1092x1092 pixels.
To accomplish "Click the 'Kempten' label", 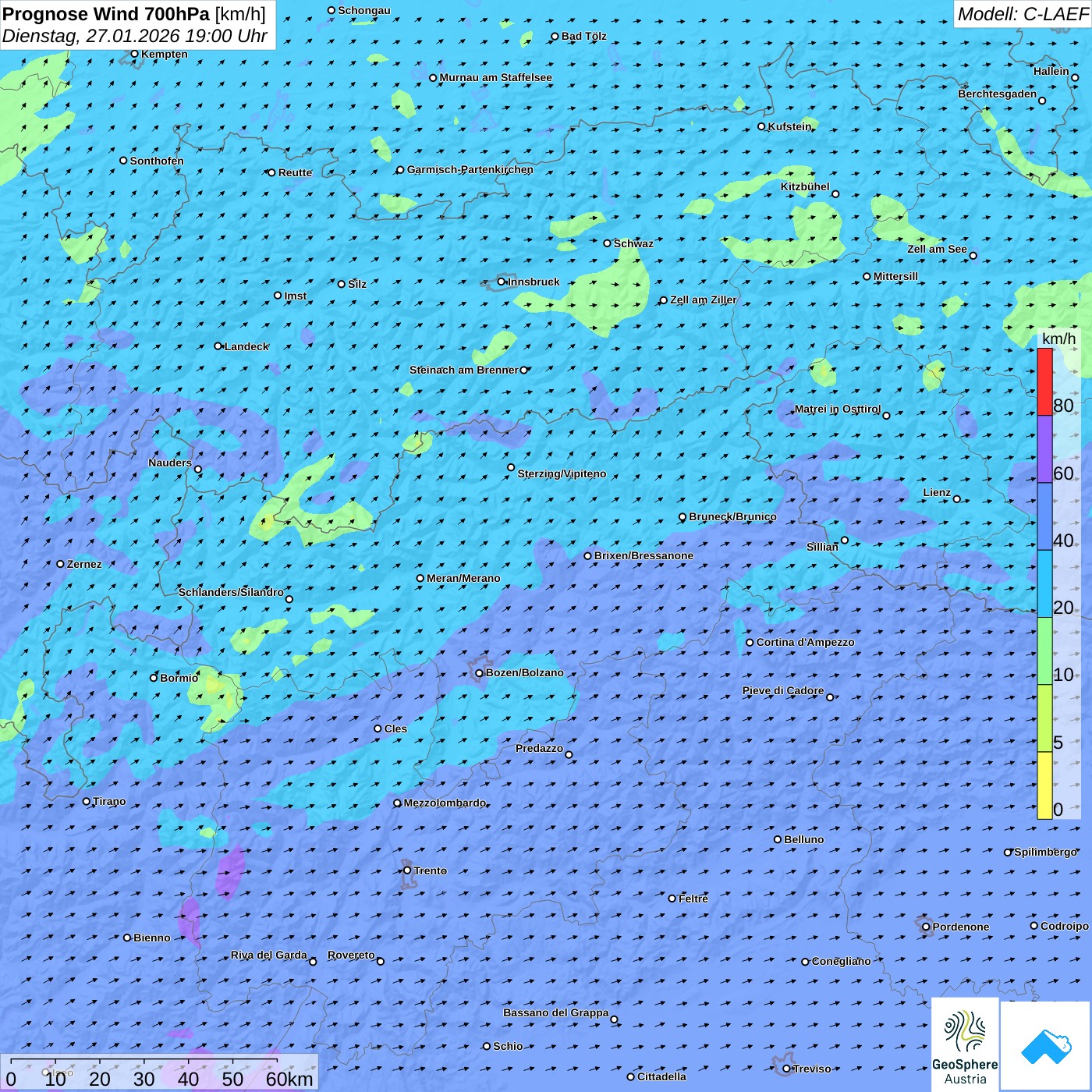I will pos(165,54).
